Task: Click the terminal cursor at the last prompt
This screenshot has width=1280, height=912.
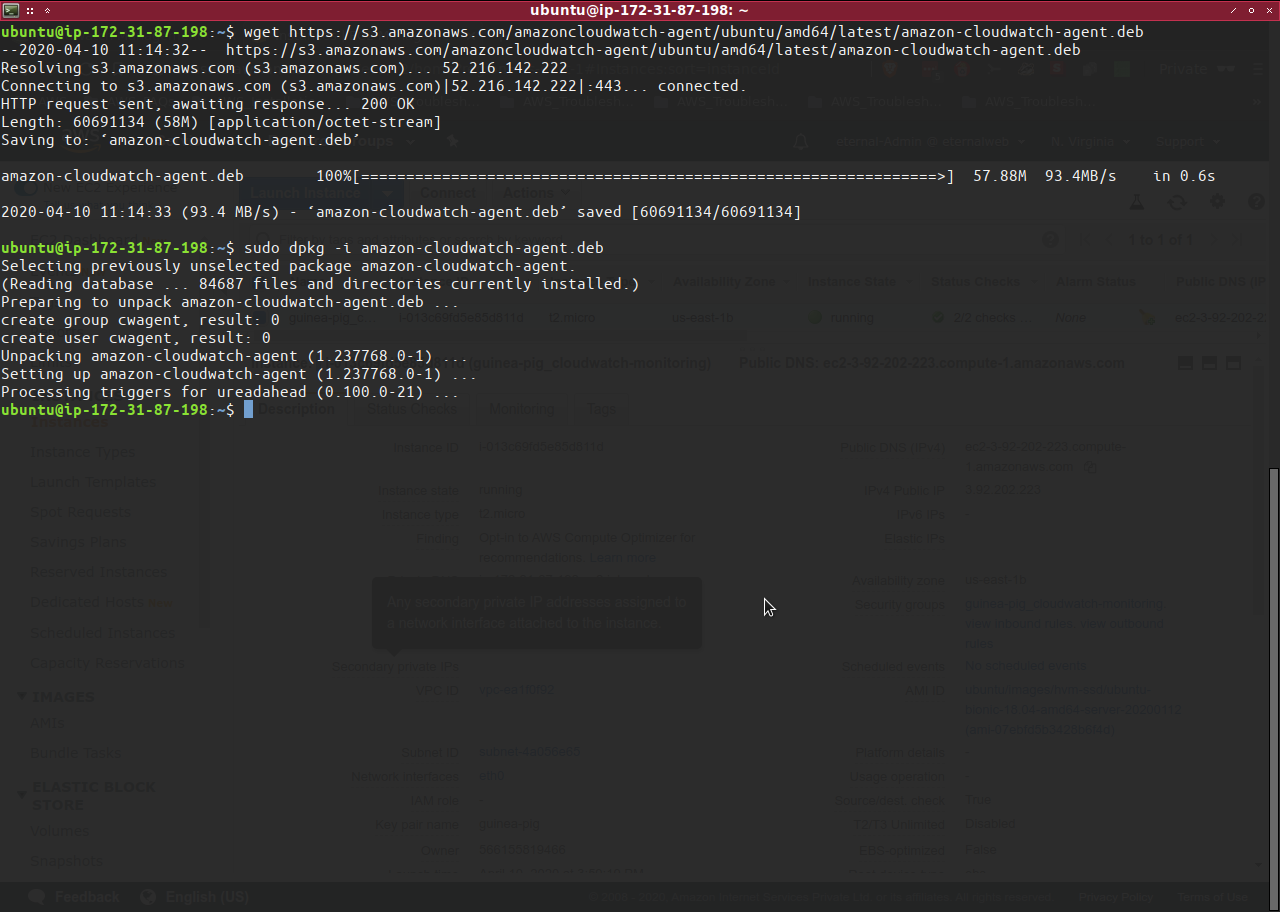Action: point(248,410)
